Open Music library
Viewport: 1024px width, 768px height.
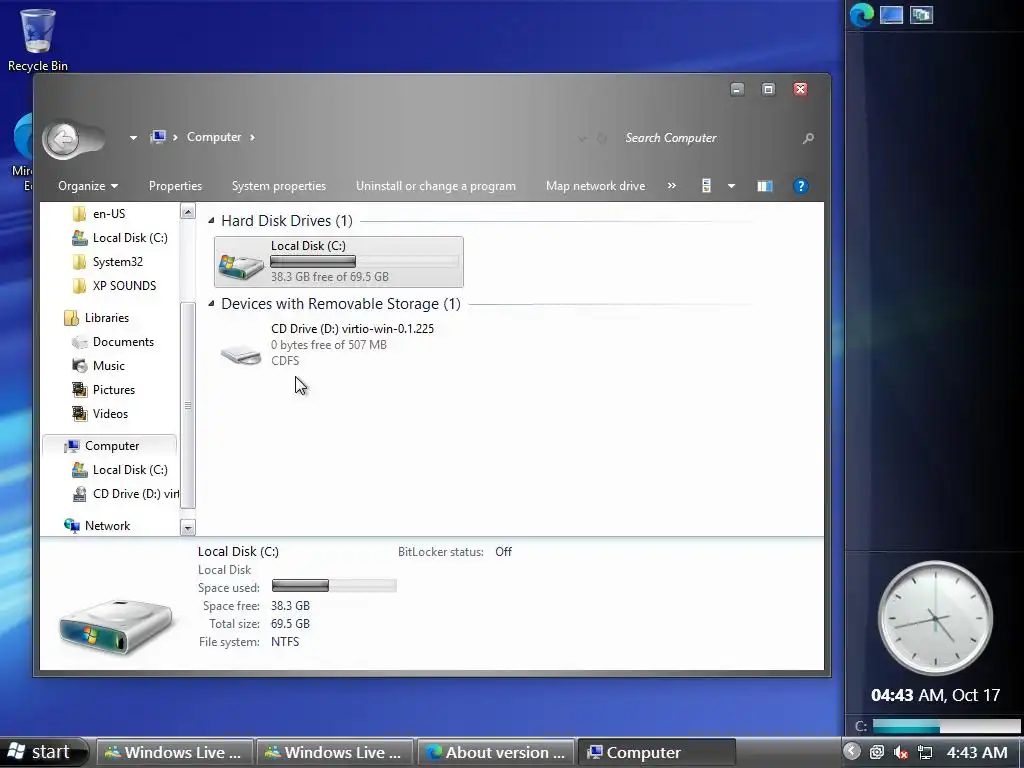(x=108, y=366)
